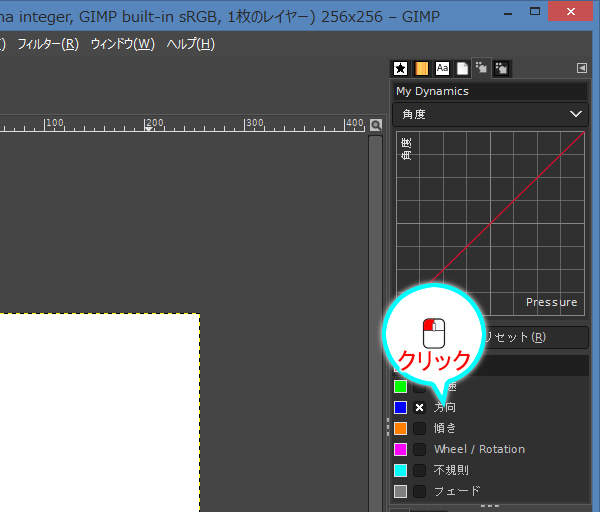Uncheck the 方向 checkbox

420,408
